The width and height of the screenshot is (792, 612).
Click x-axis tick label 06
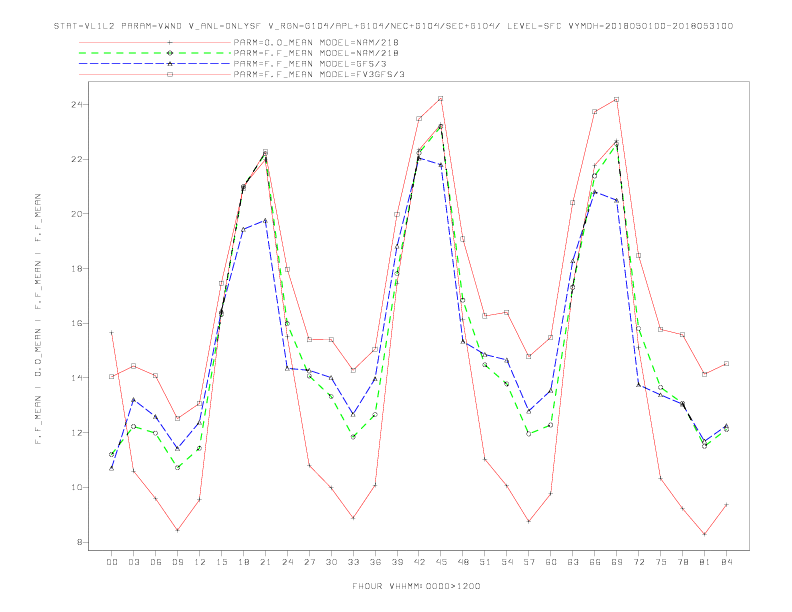click(156, 562)
